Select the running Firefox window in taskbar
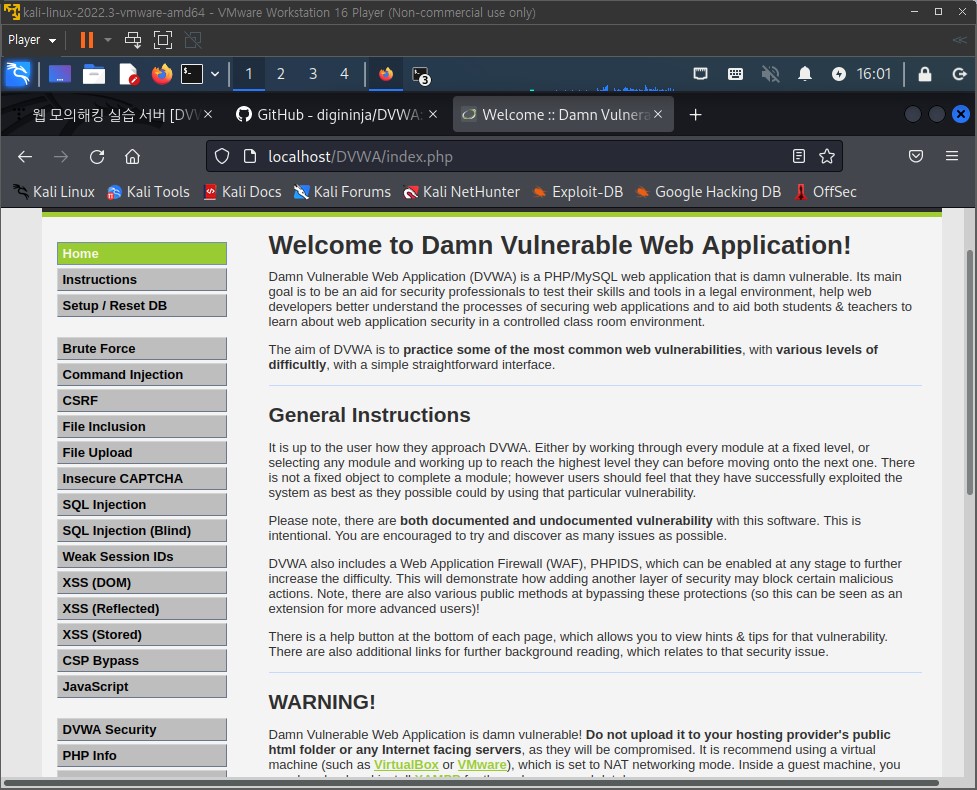Screen dimensions: 977x790 (x=386, y=74)
